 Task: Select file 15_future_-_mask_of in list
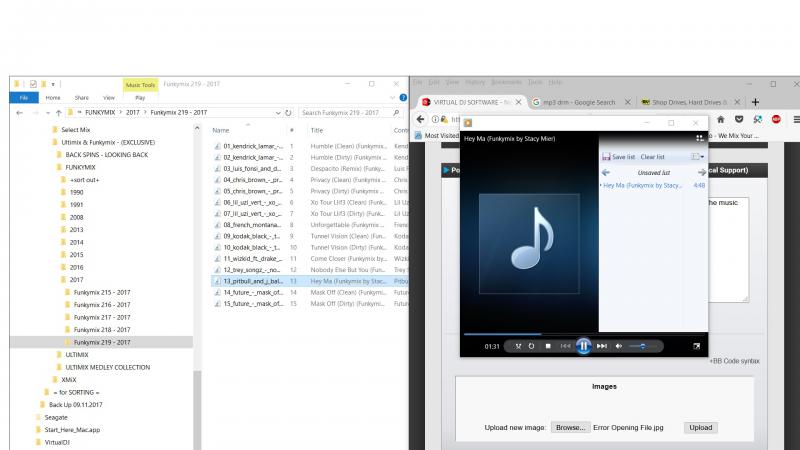(253, 304)
